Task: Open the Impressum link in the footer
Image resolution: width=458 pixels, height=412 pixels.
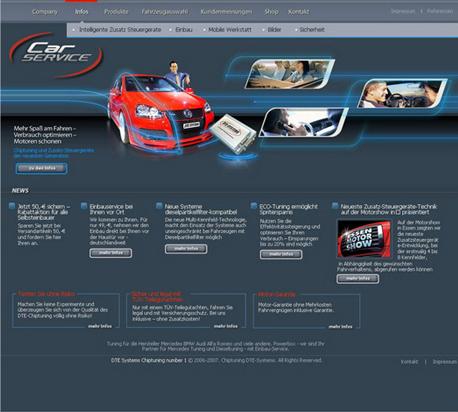Action: pos(445,362)
